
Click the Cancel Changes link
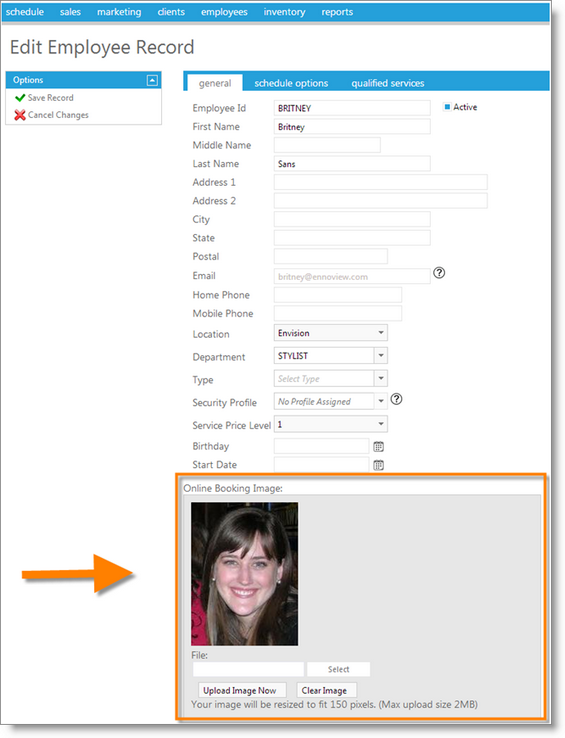(58, 115)
